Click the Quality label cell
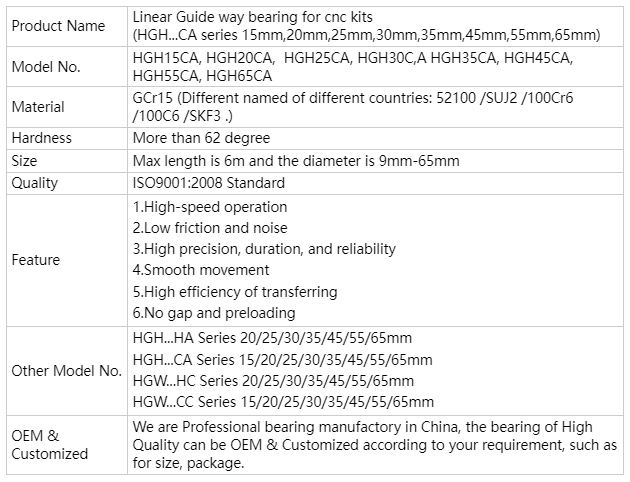Screen dimensions: 630x482 (x=35, y=183)
